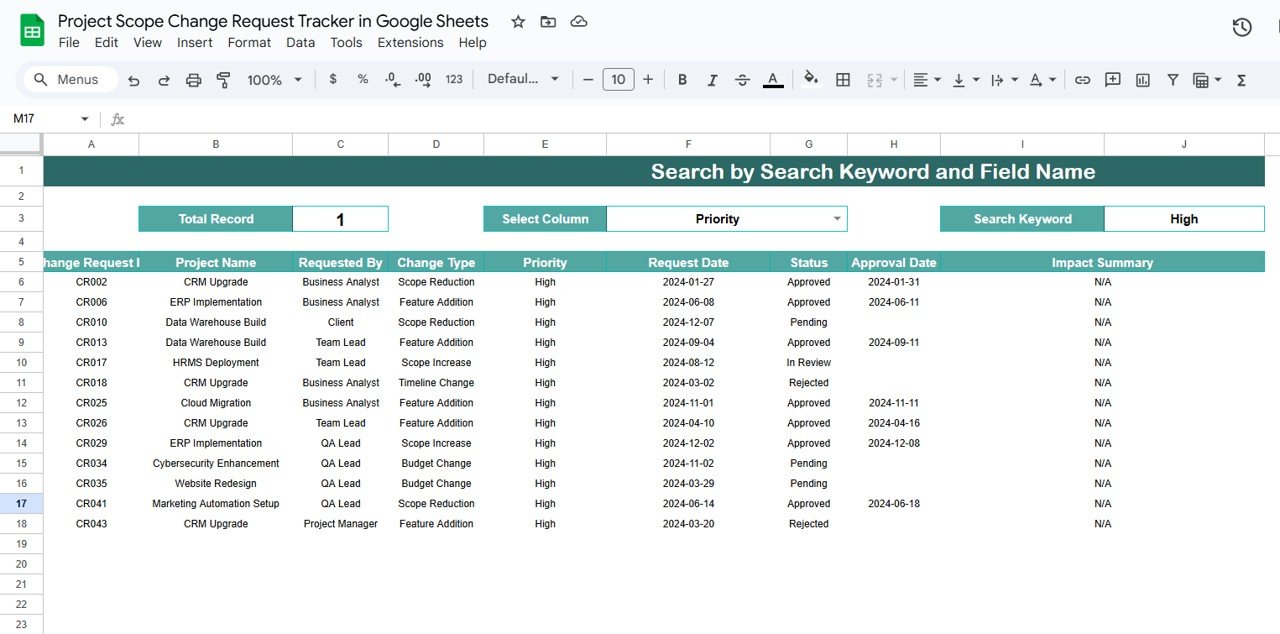Star this spreadsheet
Screen dimensions: 1280x634
(517, 20)
